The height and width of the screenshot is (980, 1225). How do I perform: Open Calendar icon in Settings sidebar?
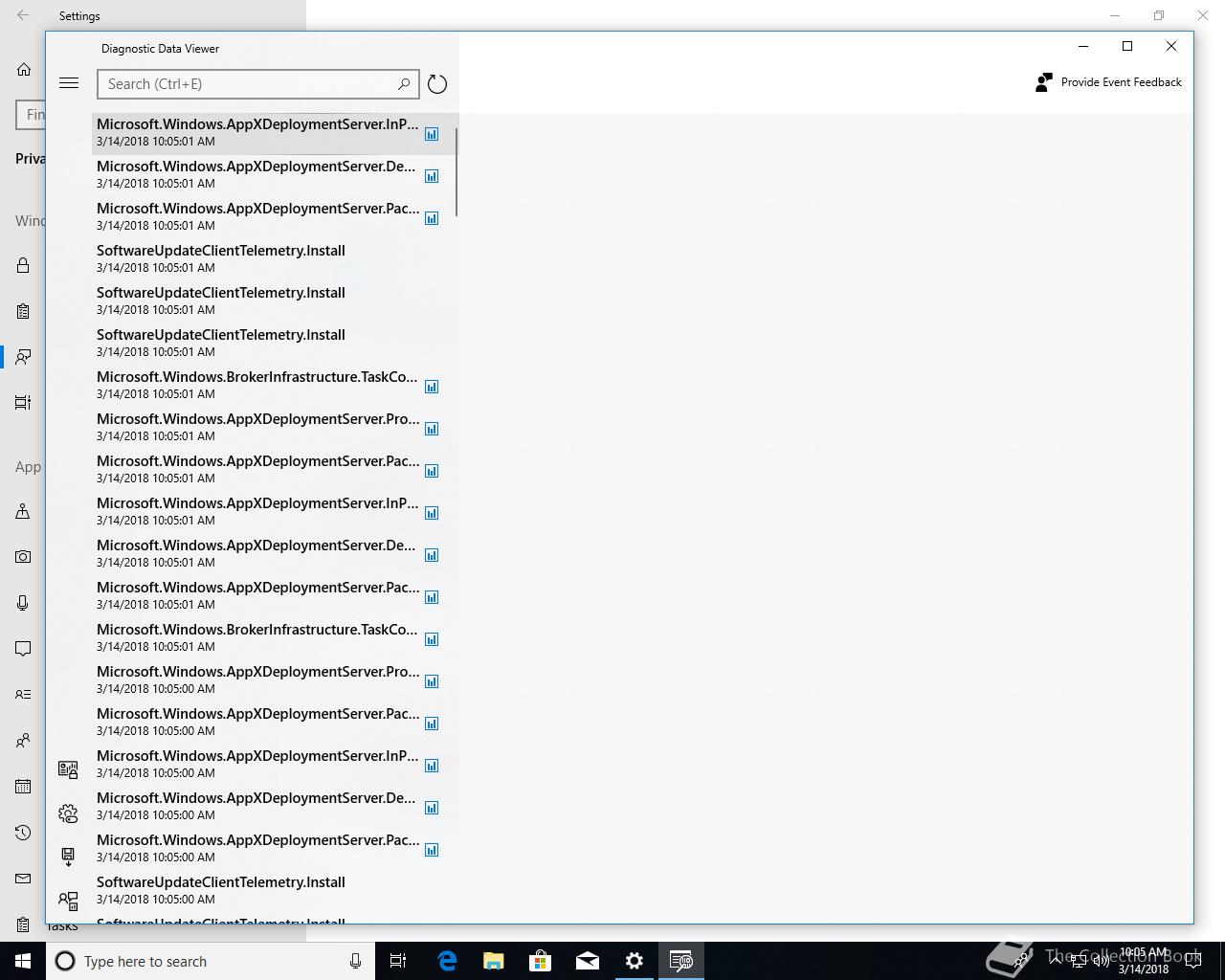tap(23, 787)
